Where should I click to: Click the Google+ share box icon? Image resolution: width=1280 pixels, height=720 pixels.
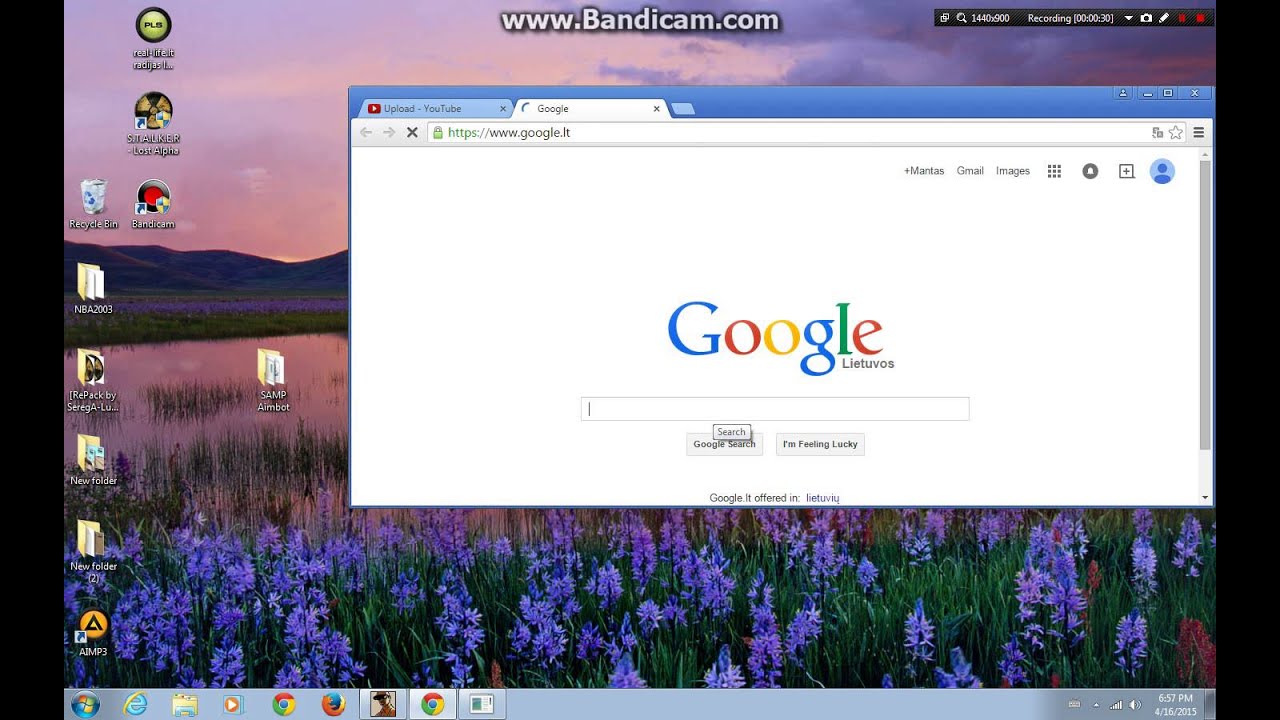pyautogui.click(x=1126, y=171)
